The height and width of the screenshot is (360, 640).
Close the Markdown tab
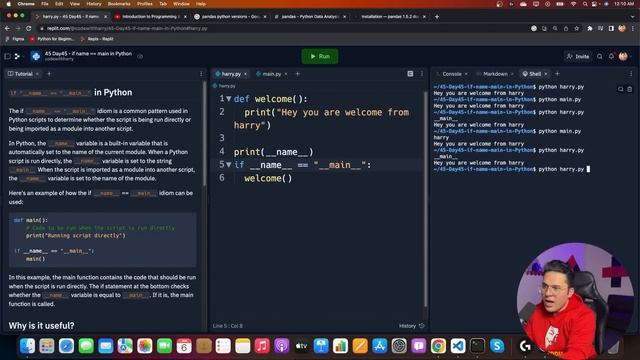[512, 74]
